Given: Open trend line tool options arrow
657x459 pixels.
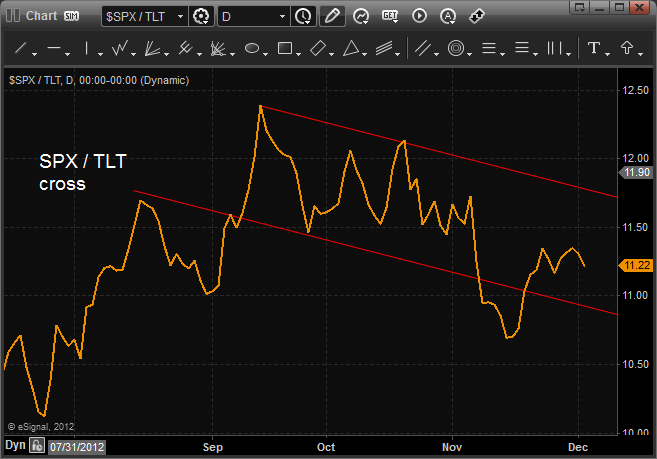Looking at the screenshot, I should (x=35, y=54).
